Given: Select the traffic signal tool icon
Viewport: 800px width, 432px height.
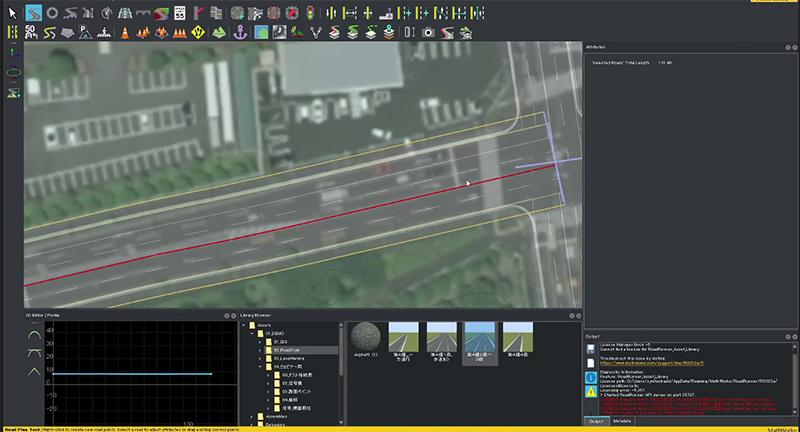Looking at the screenshot, I should (309, 13).
